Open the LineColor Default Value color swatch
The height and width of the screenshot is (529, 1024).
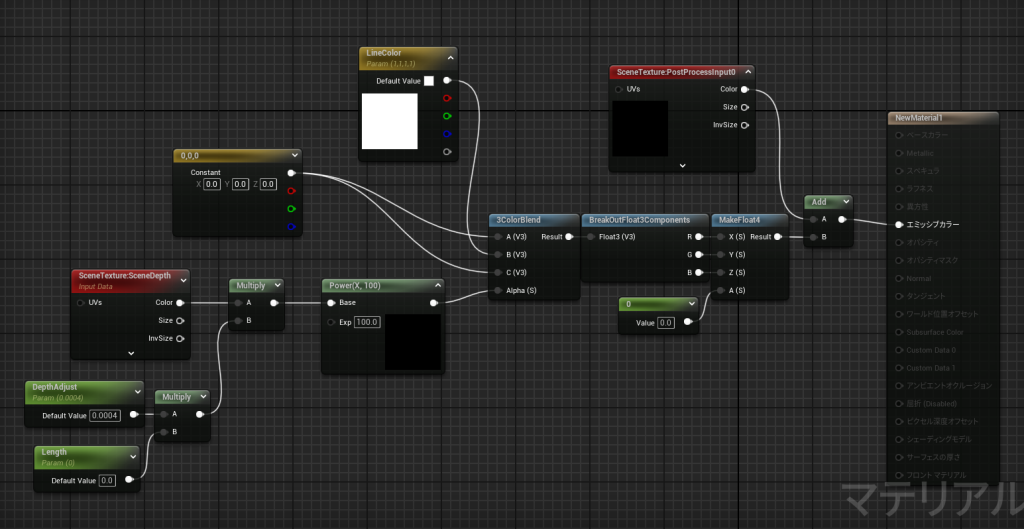[x=428, y=81]
